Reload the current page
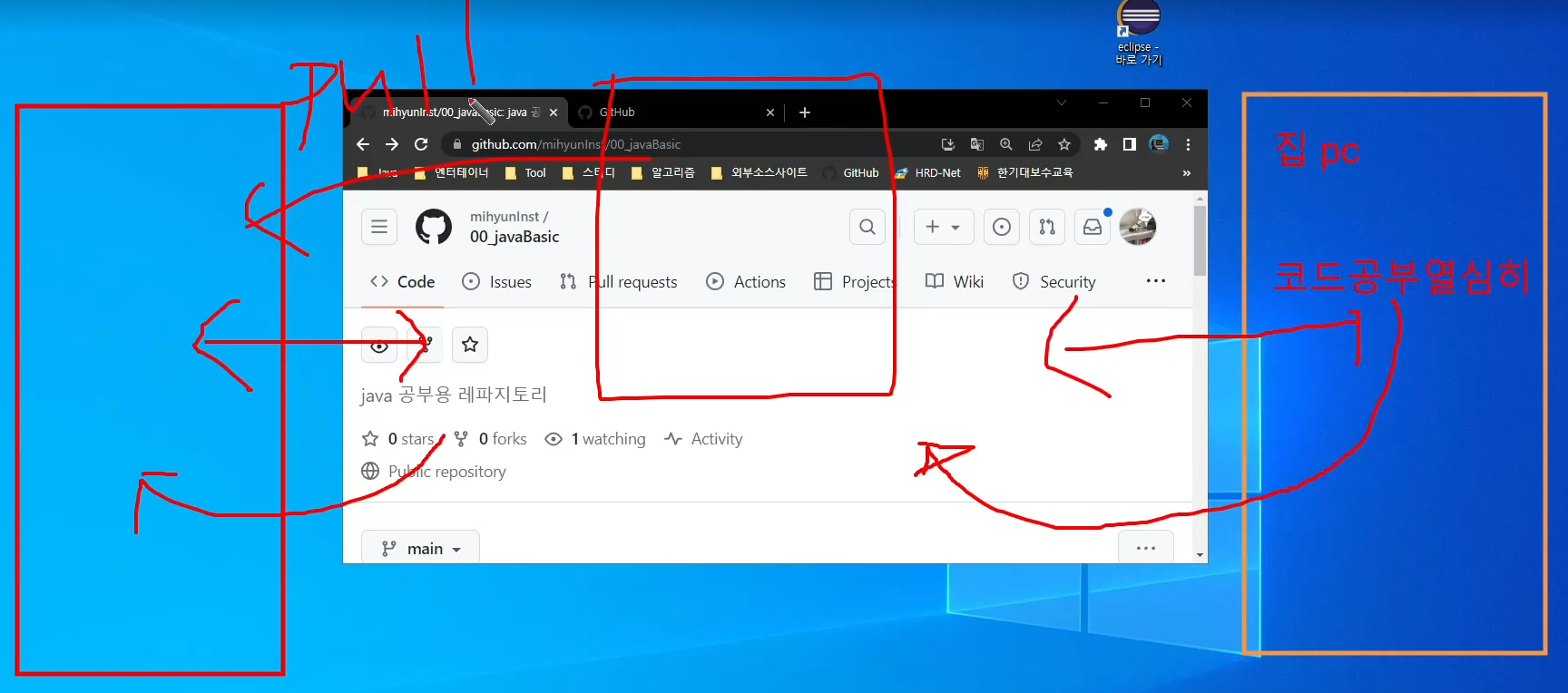Screen dimensions: 1568x693 [421, 144]
